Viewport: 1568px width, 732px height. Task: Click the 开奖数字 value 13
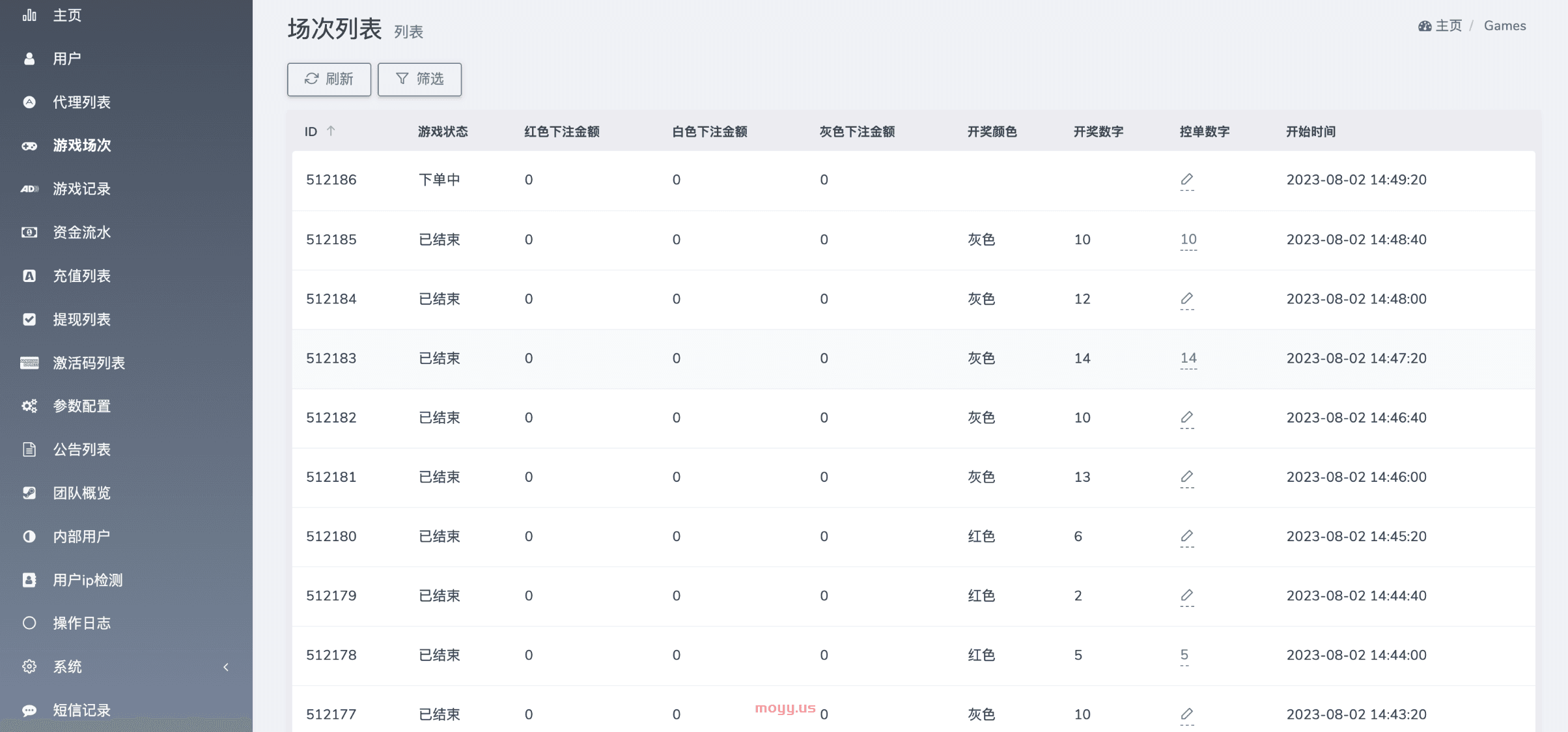pyautogui.click(x=1082, y=477)
